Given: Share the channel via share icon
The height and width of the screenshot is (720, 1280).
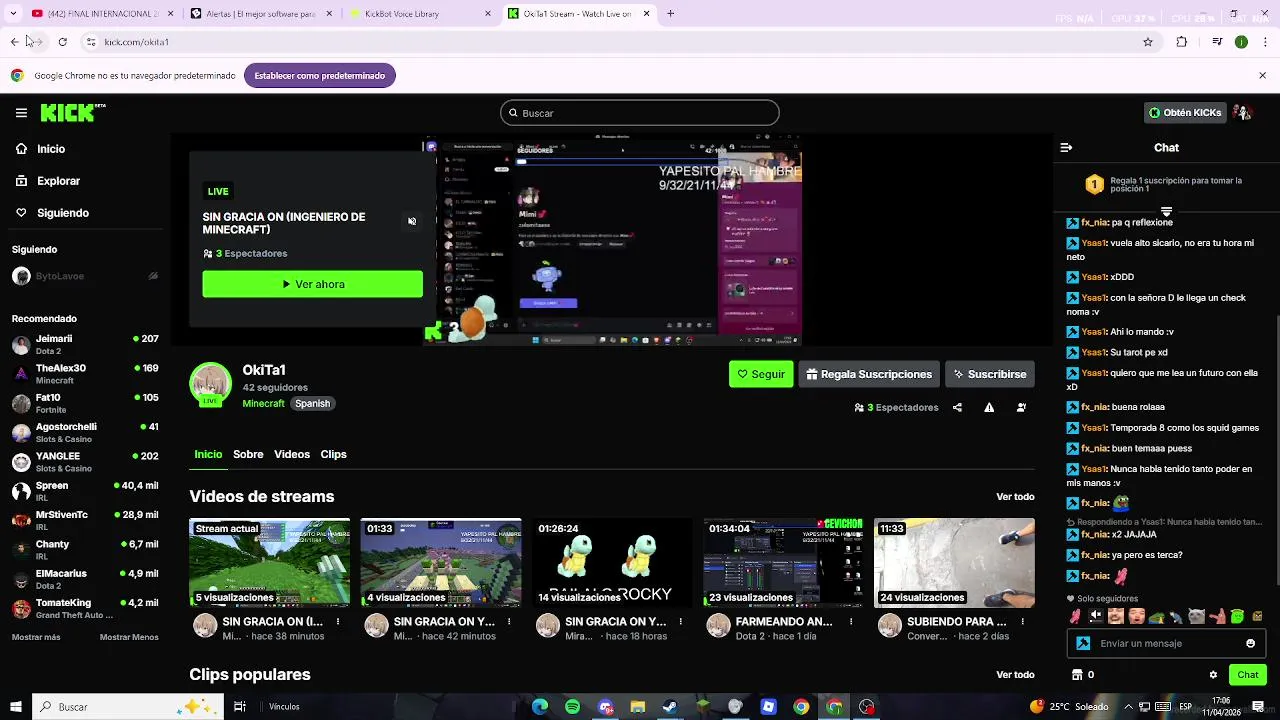Looking at the screenshot, I should pos(957,408).
